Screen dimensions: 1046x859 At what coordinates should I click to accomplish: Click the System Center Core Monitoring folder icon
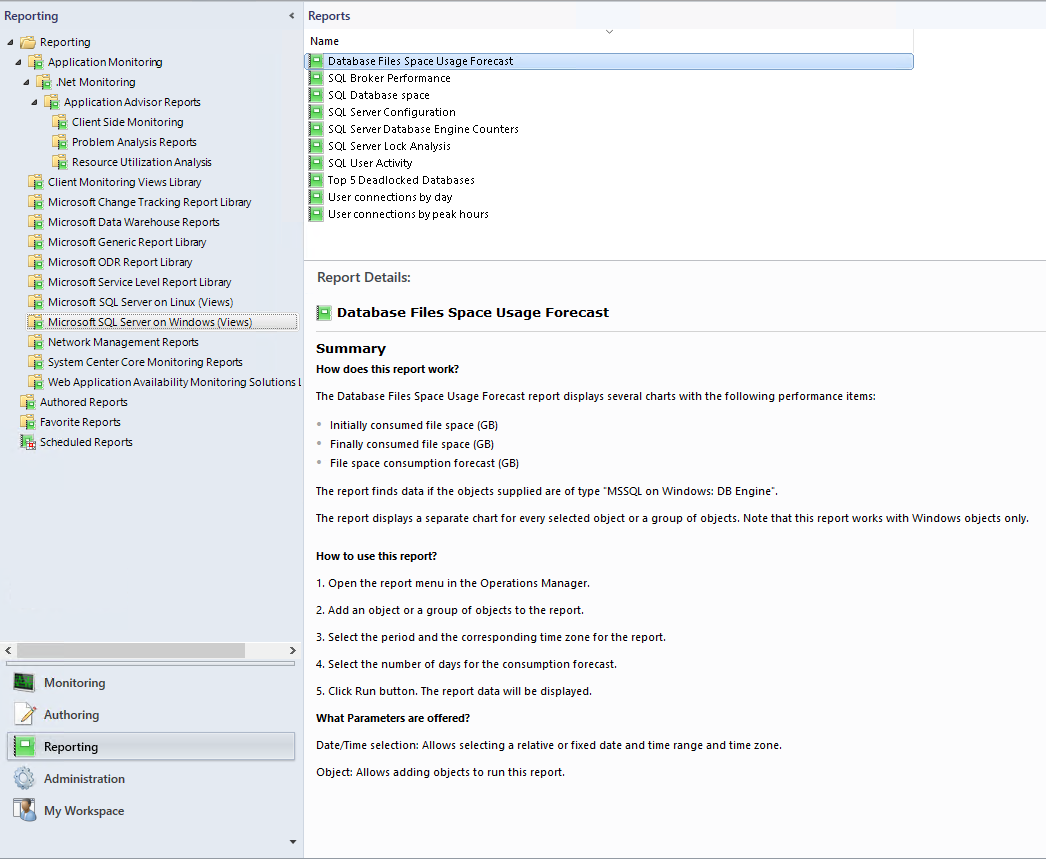36,362
